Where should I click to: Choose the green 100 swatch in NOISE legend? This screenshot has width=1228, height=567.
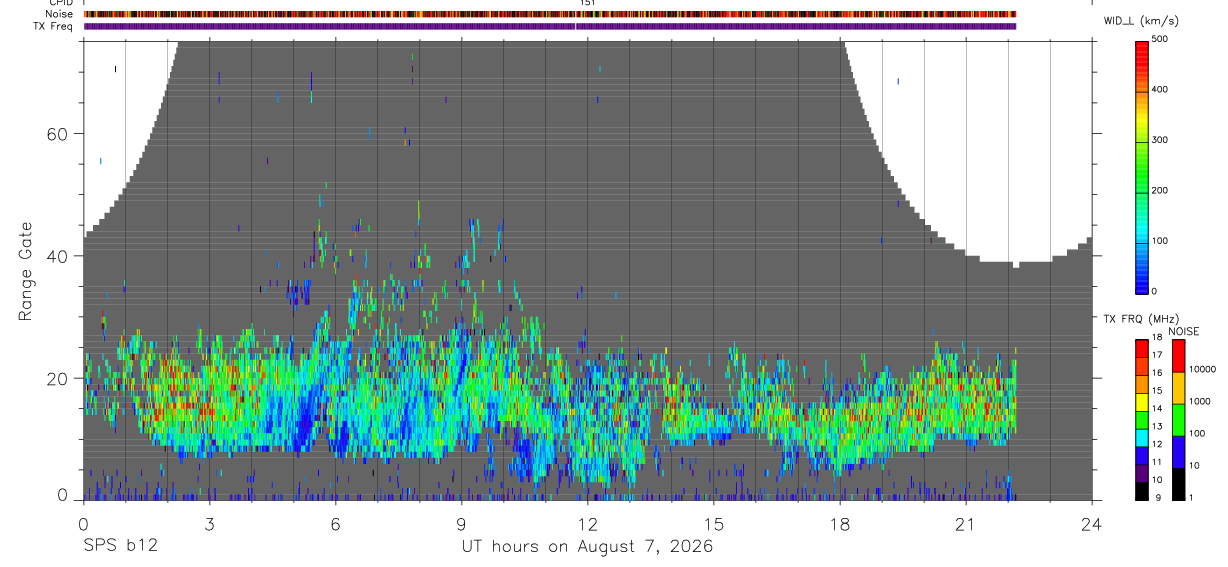click(x=1178, y=420)
